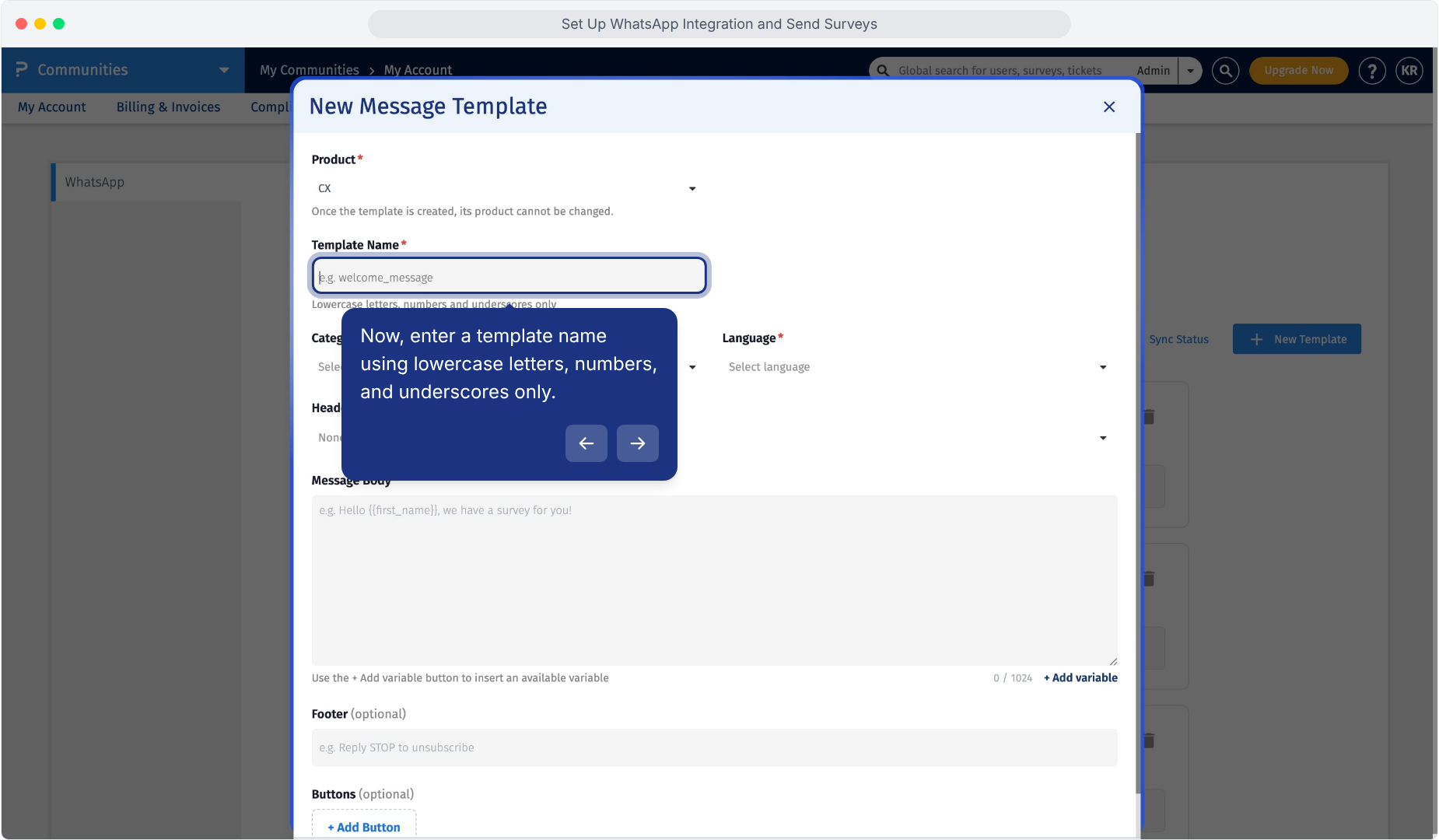Open the Select language dropdown
This screenshot has width=1439, height=840.
click(918, 367)
